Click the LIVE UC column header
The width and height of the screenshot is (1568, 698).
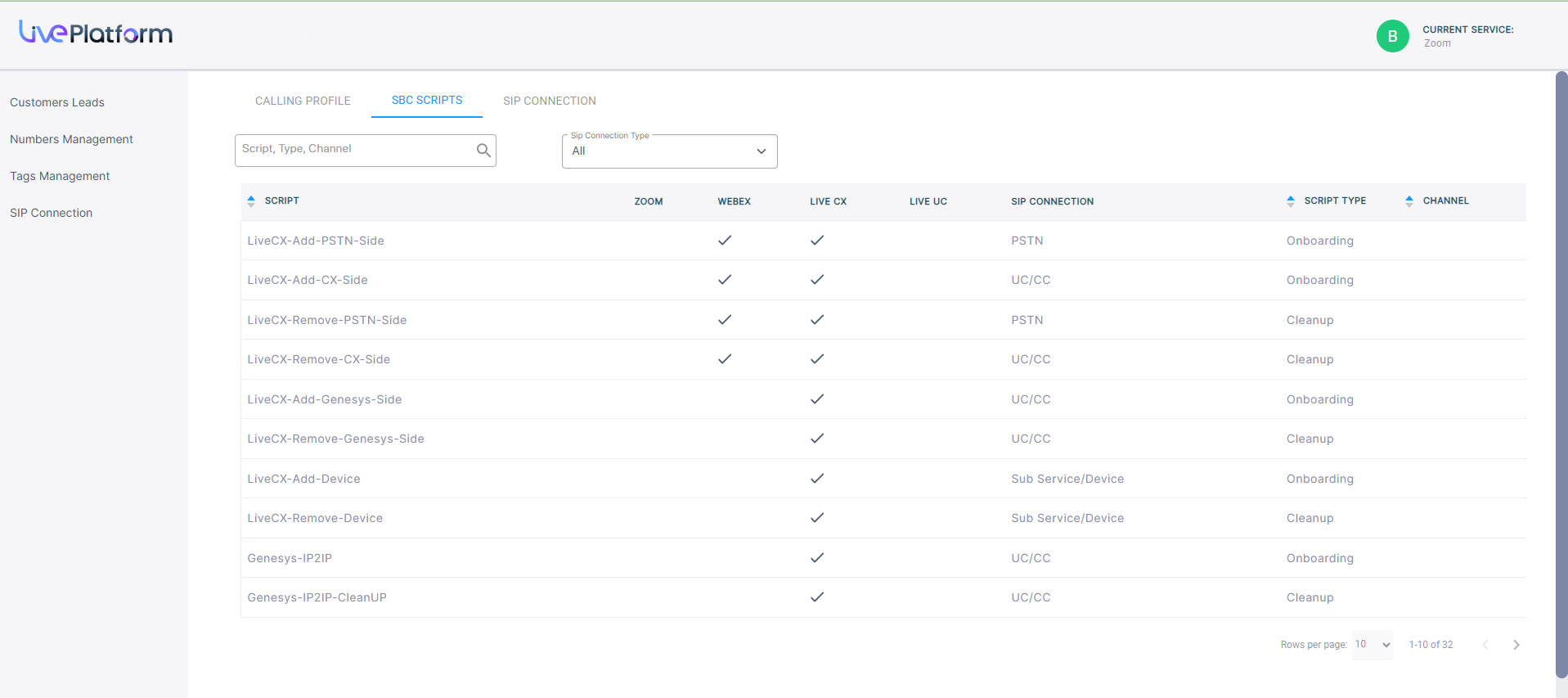(928, 201)
